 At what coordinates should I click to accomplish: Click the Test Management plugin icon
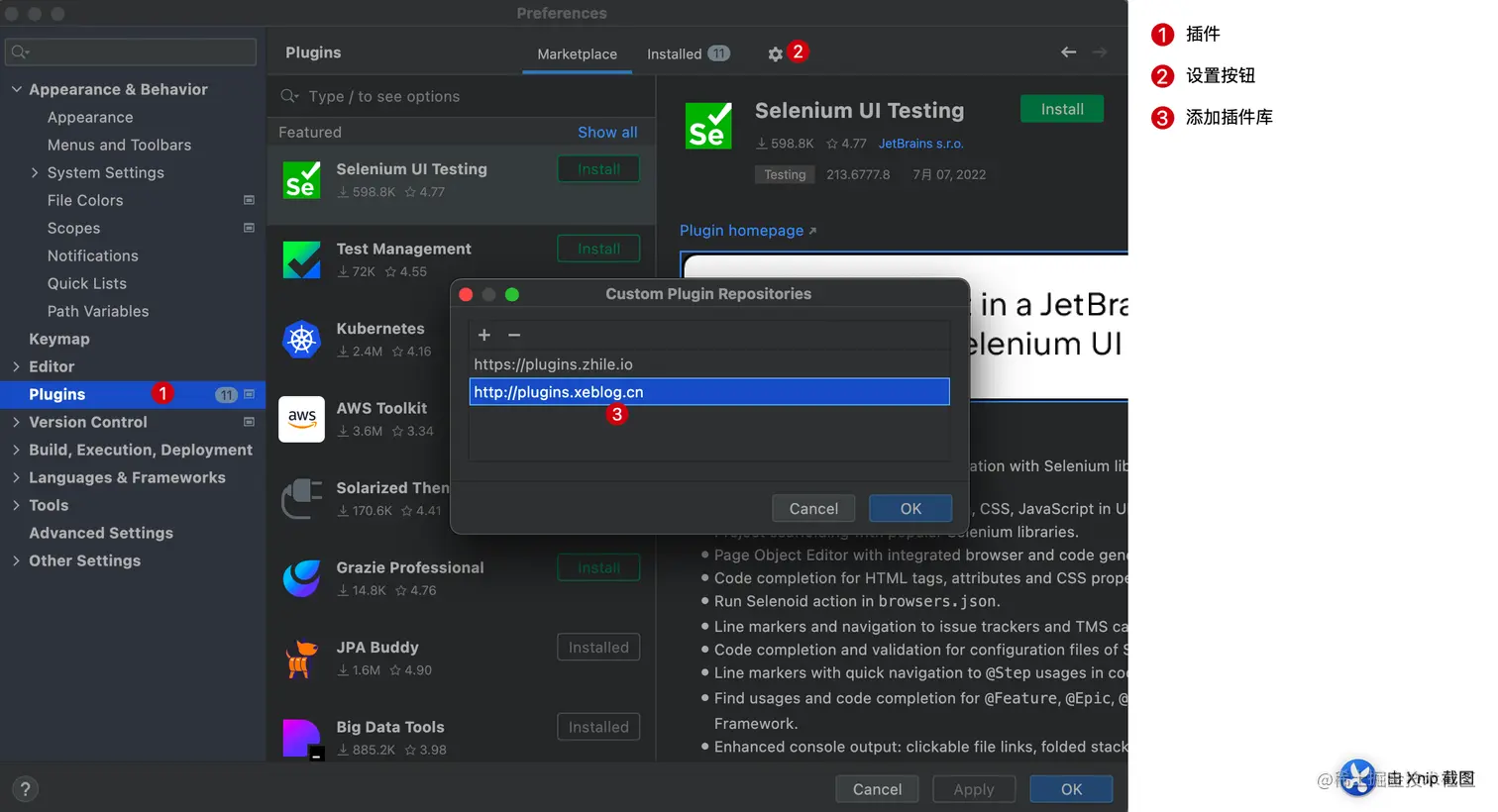[301, 259]
